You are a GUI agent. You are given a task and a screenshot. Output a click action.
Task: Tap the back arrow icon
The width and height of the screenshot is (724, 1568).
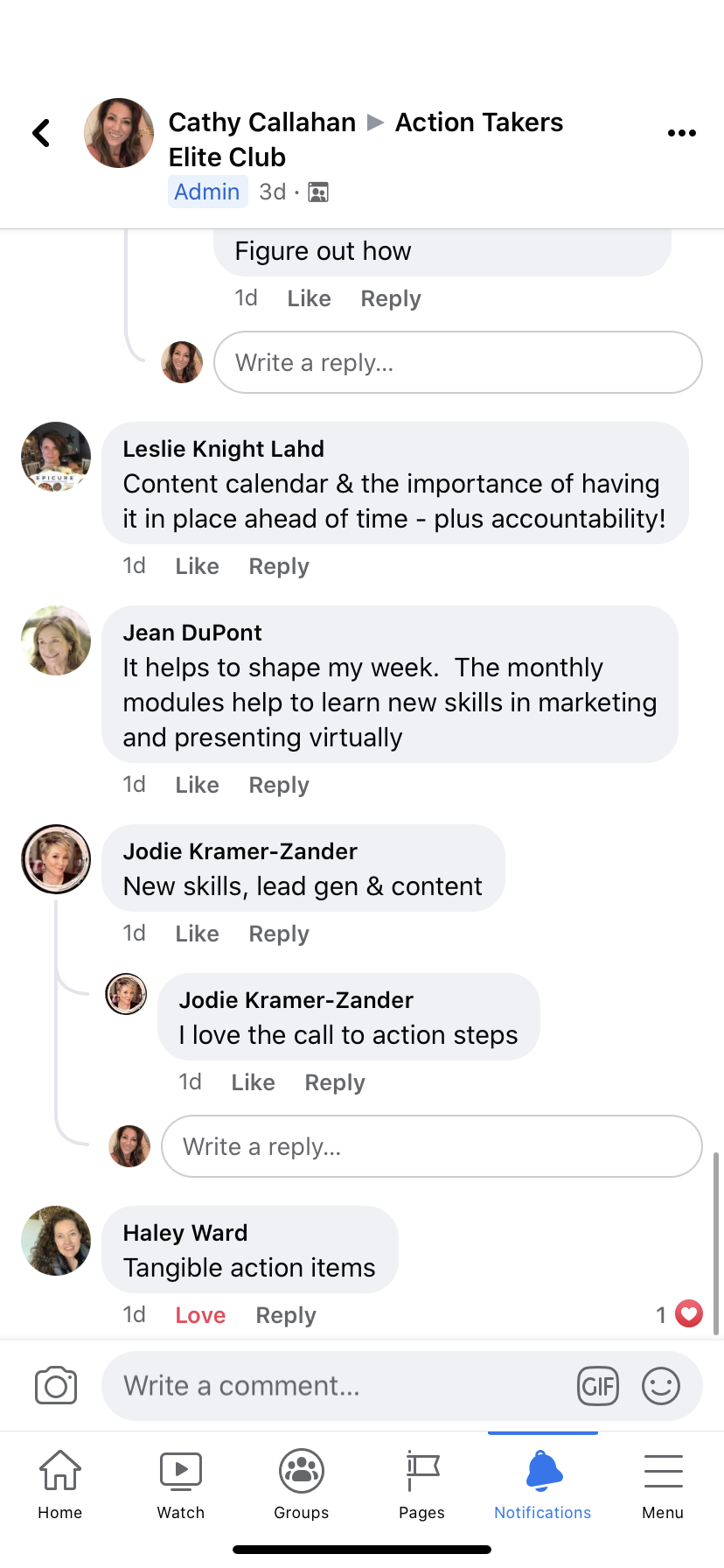click(41, 133)
